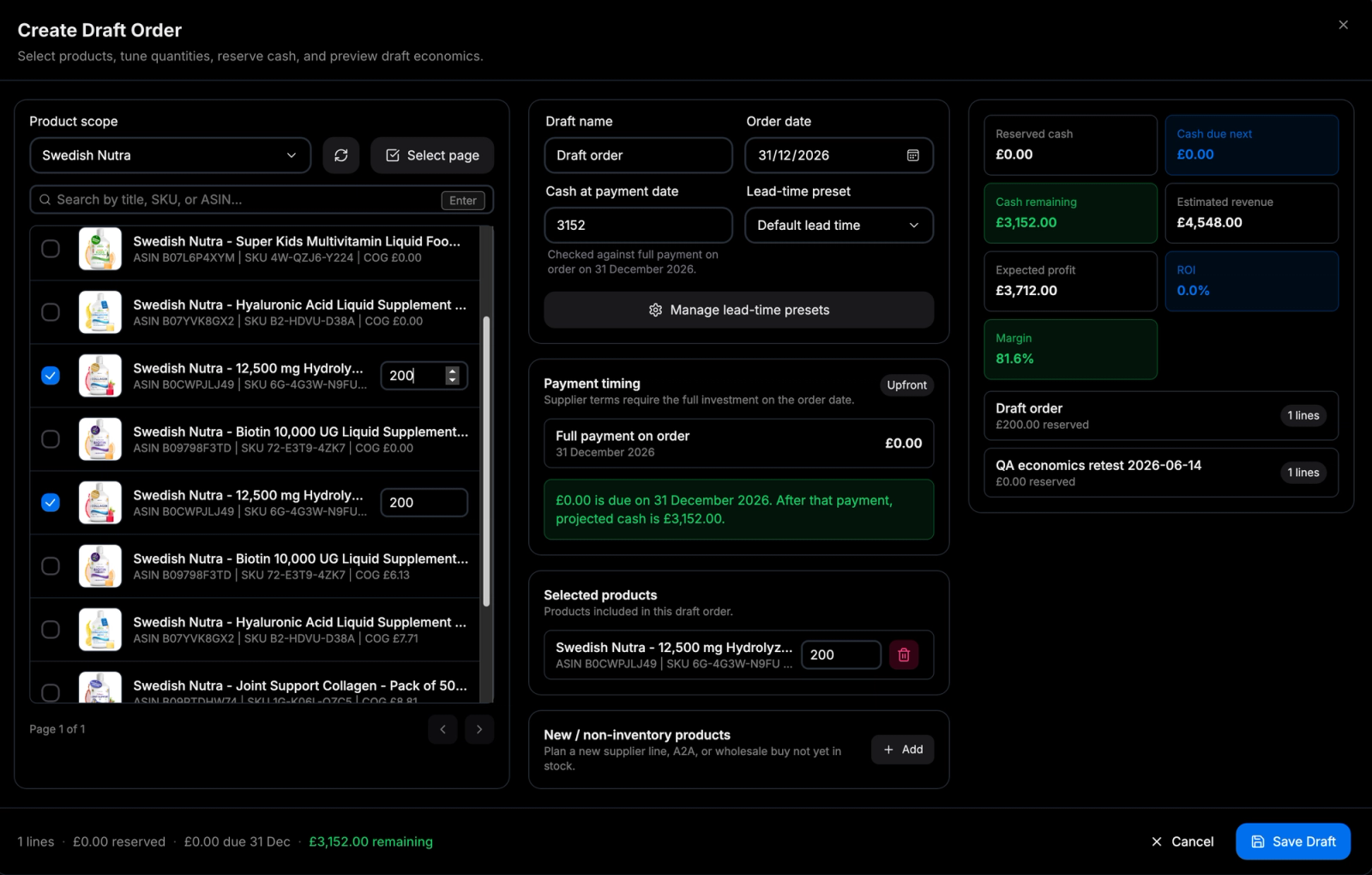
Task: Click the Cash due next card
Action: tap(1251, 145)
